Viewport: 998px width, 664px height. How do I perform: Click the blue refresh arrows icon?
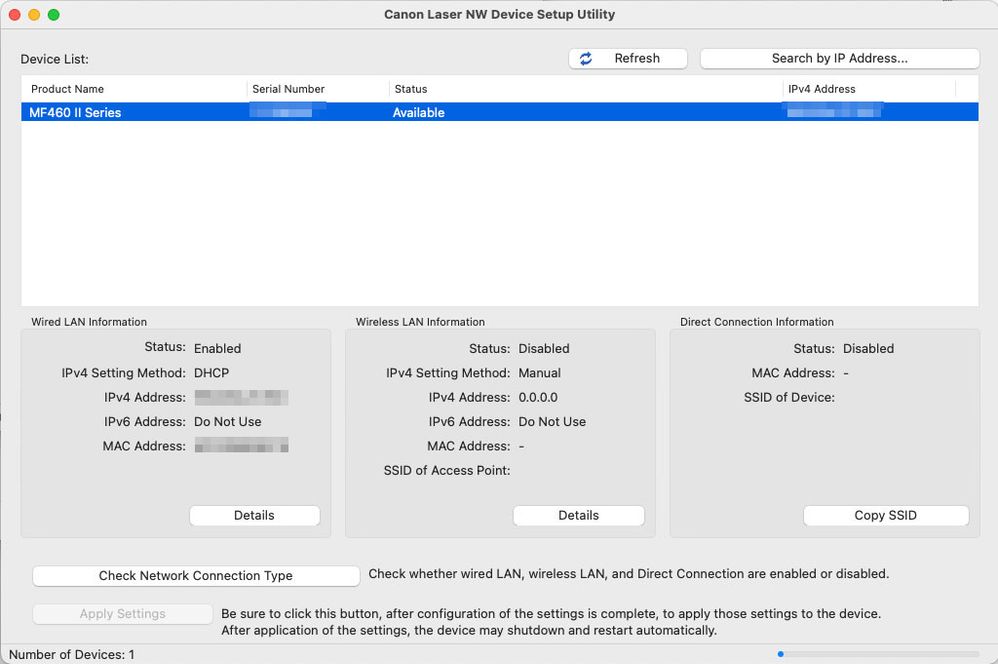point(586,59)
